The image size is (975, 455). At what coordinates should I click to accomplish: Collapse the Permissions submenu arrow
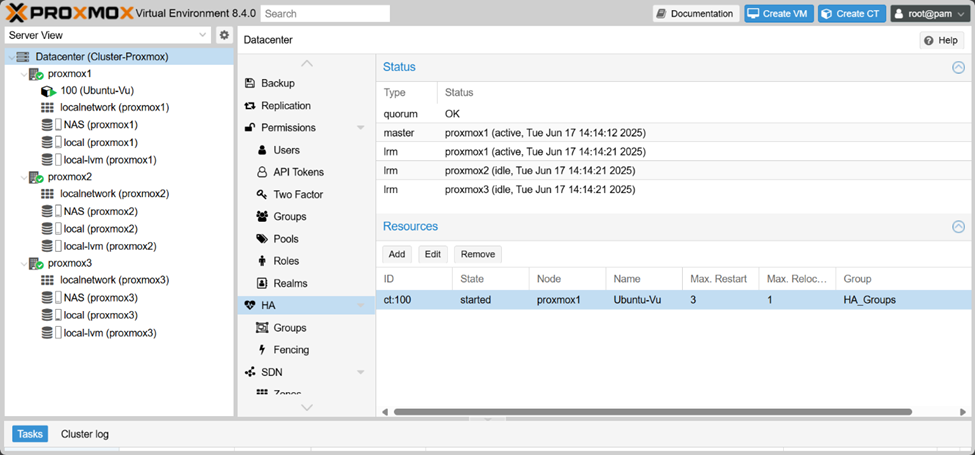coord(360,128)
